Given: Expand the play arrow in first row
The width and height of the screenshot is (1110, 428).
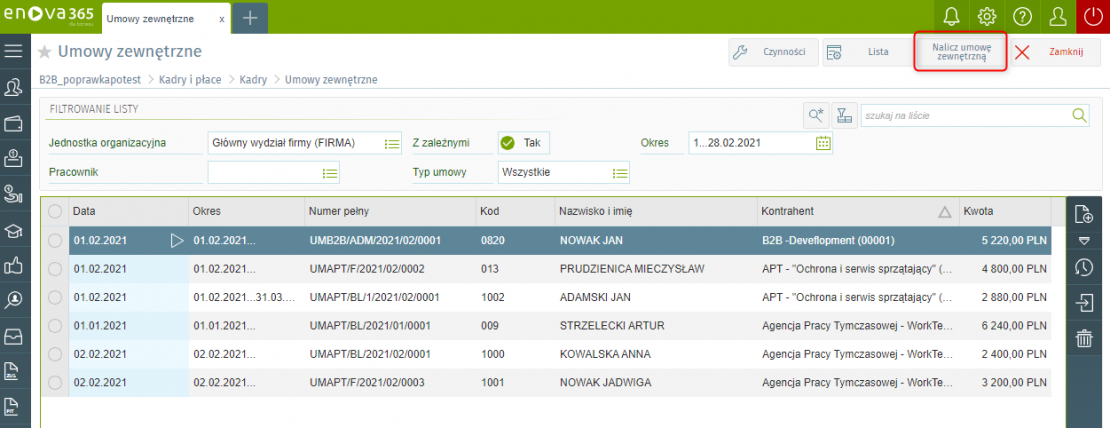Looking at the screenshot, I should (176, 241).
